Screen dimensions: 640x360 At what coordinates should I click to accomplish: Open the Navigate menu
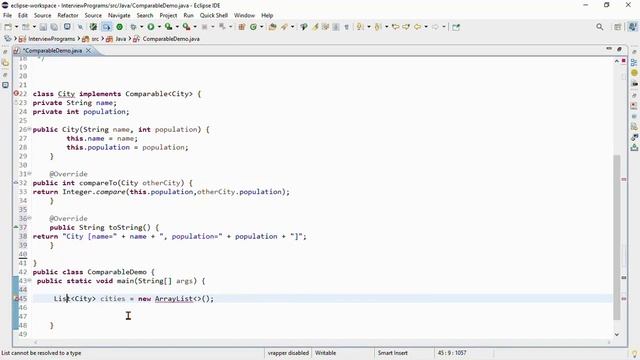tap(119, 16)
